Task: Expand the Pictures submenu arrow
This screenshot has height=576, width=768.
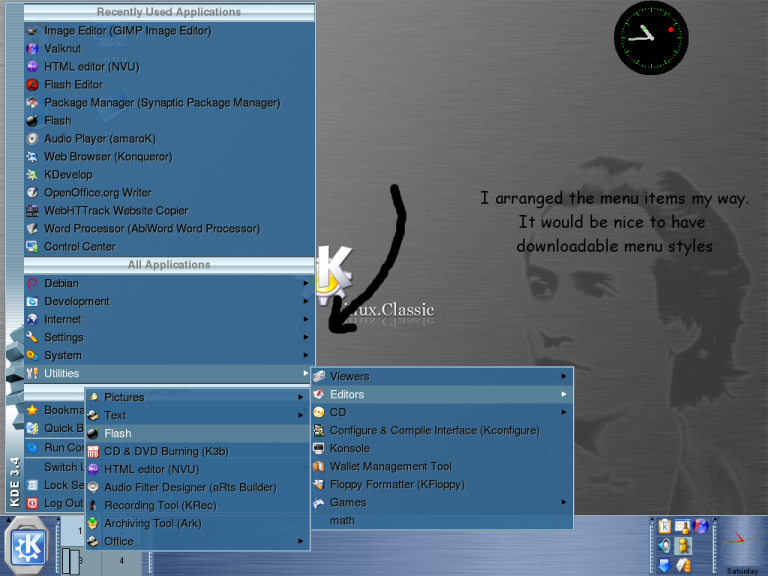Action: tap(300, 397)
